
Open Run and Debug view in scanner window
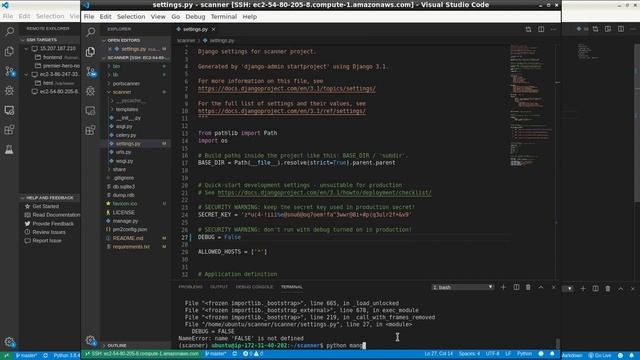(x=91, y=91)
